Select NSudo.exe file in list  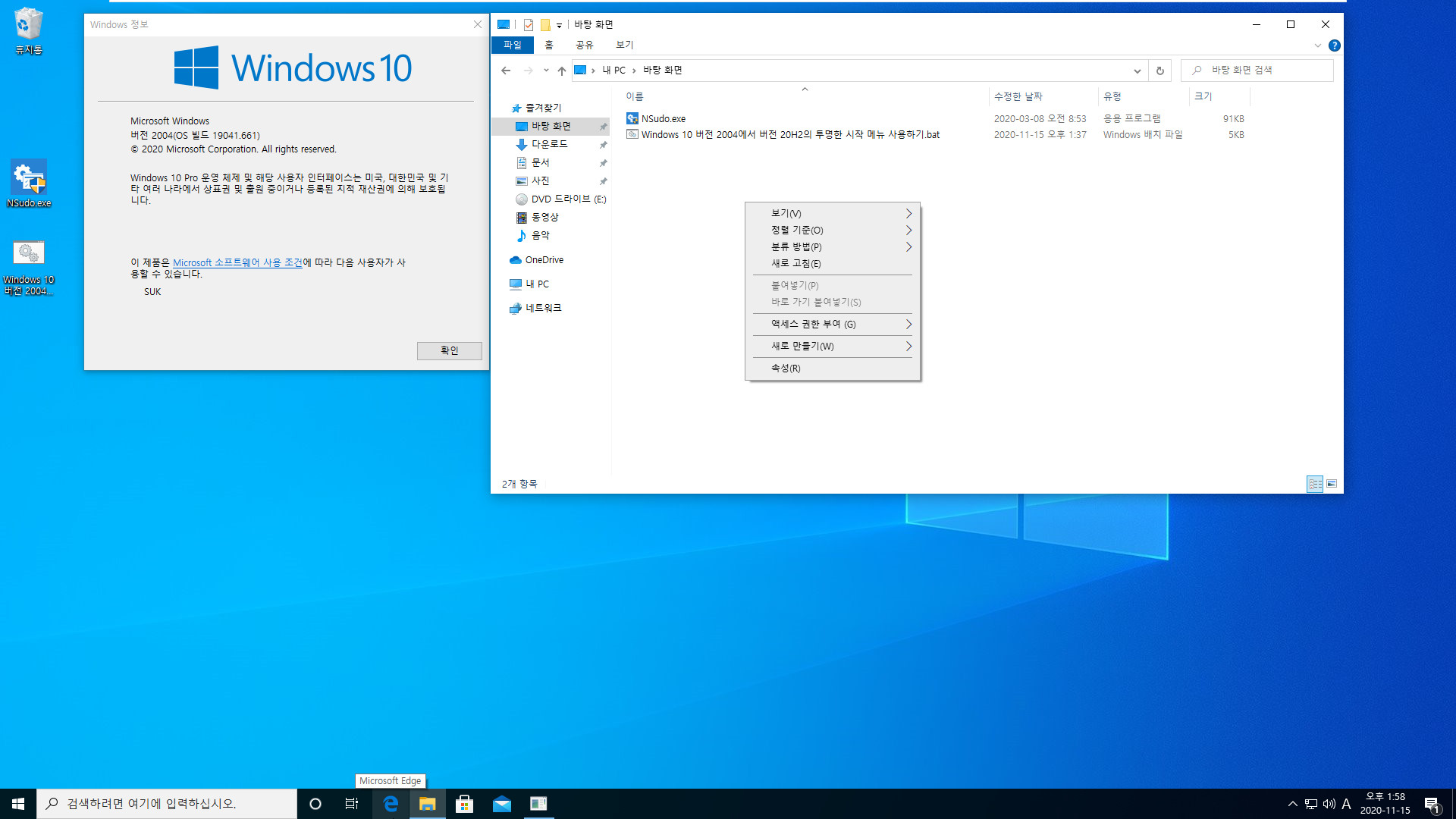(x=935, y=118)
